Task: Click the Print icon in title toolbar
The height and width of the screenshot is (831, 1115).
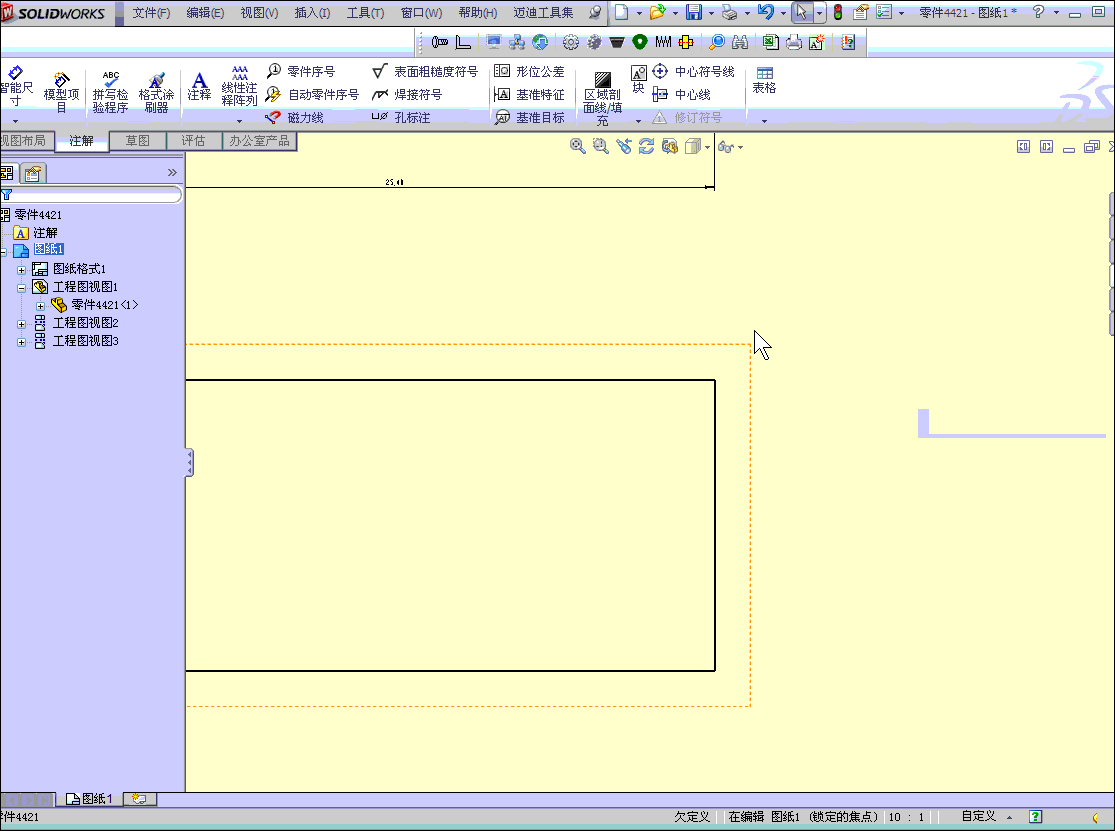Action: [x=729, y=12]
